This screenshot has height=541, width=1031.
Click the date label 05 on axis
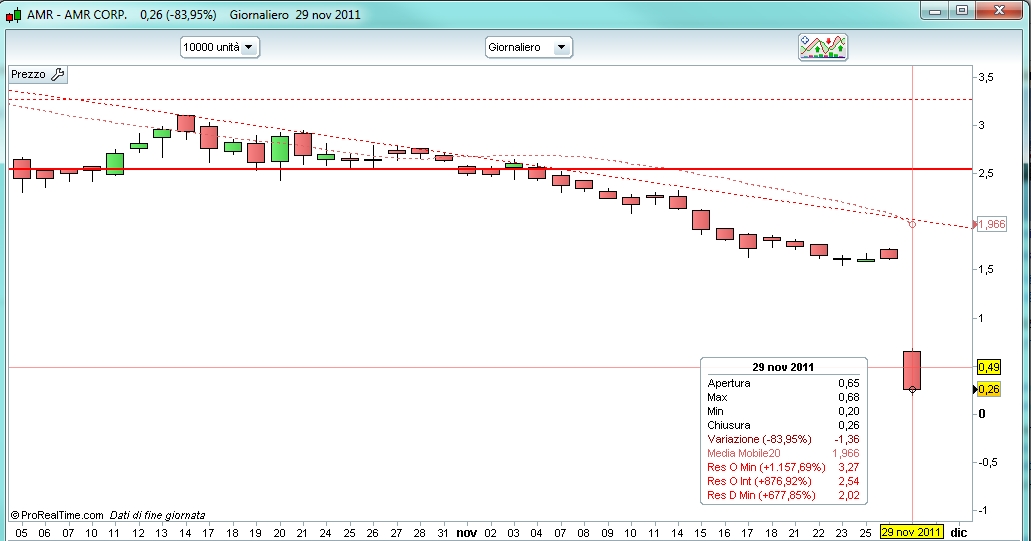[x=21, y=532]
